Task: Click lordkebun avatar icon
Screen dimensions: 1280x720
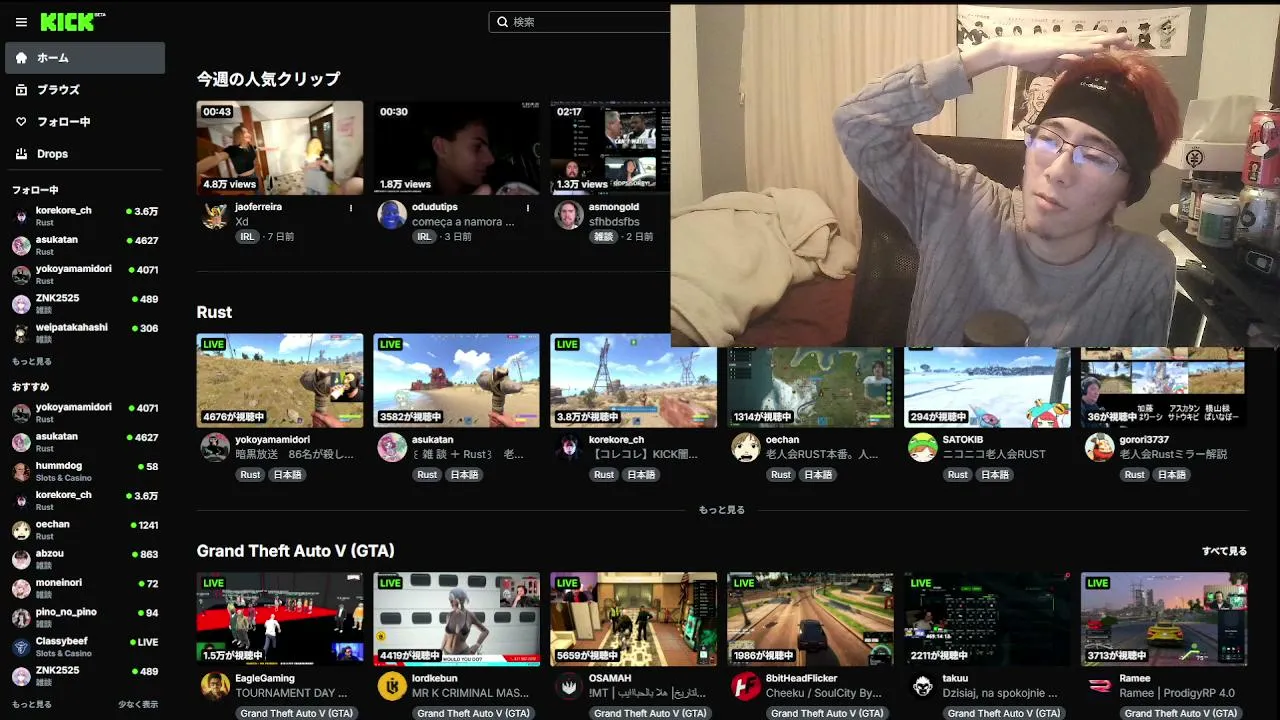Action: click(x=392, y=686)
